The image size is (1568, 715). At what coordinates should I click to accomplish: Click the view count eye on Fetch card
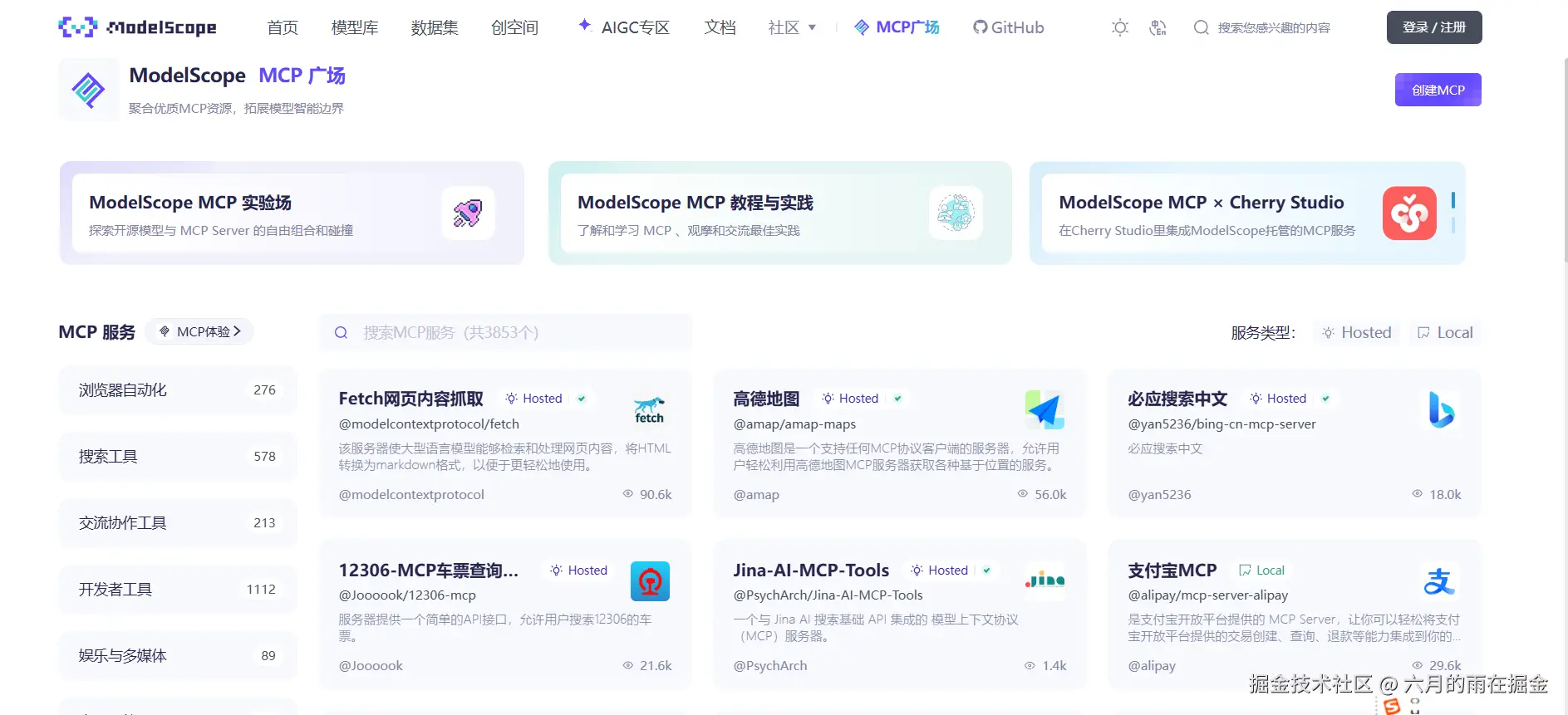[628, 494]
